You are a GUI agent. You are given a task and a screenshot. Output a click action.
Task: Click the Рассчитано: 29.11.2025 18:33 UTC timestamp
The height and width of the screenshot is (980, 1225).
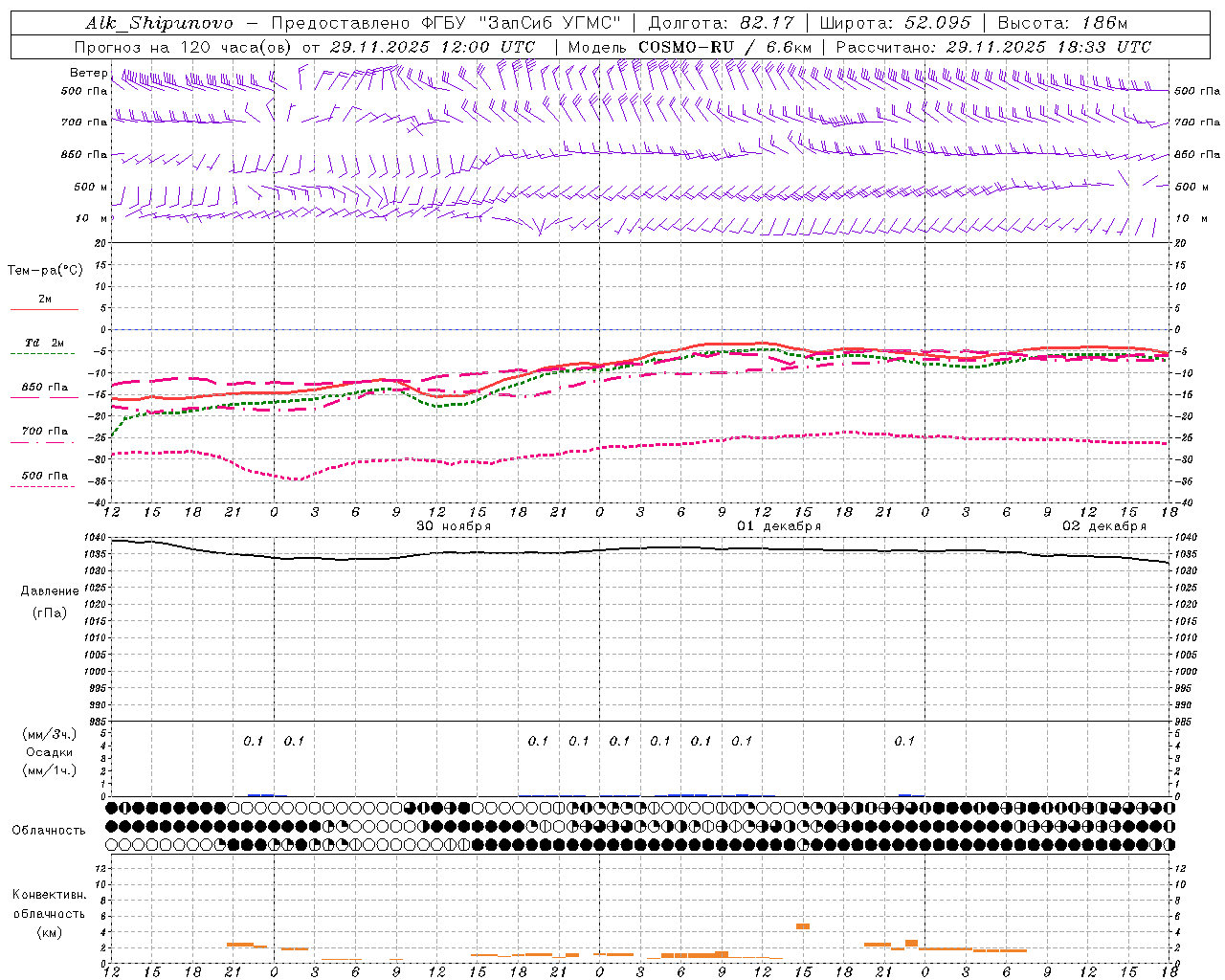tap(993, 47)
